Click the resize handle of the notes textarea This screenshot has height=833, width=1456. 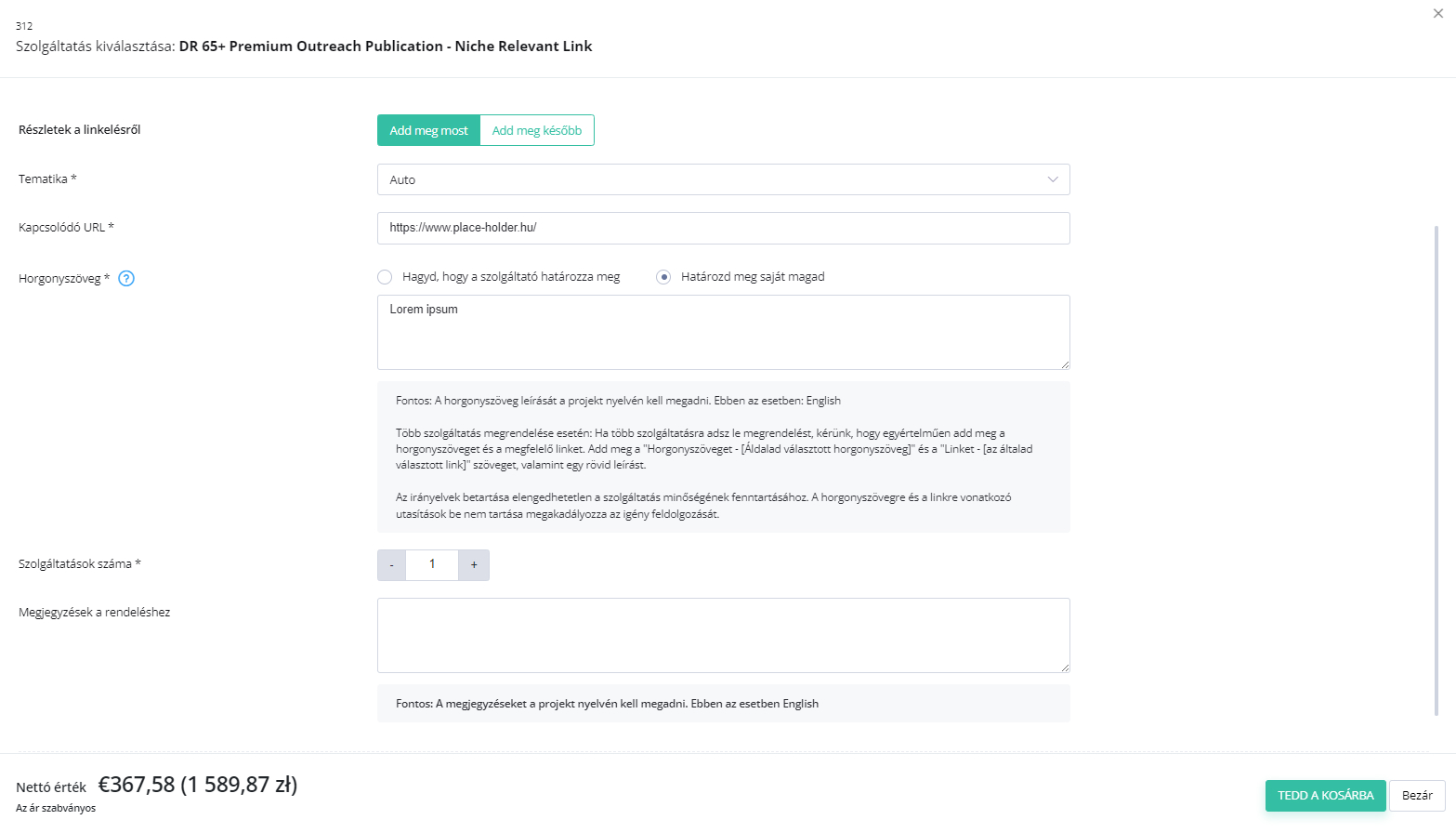click(1065, 668)
